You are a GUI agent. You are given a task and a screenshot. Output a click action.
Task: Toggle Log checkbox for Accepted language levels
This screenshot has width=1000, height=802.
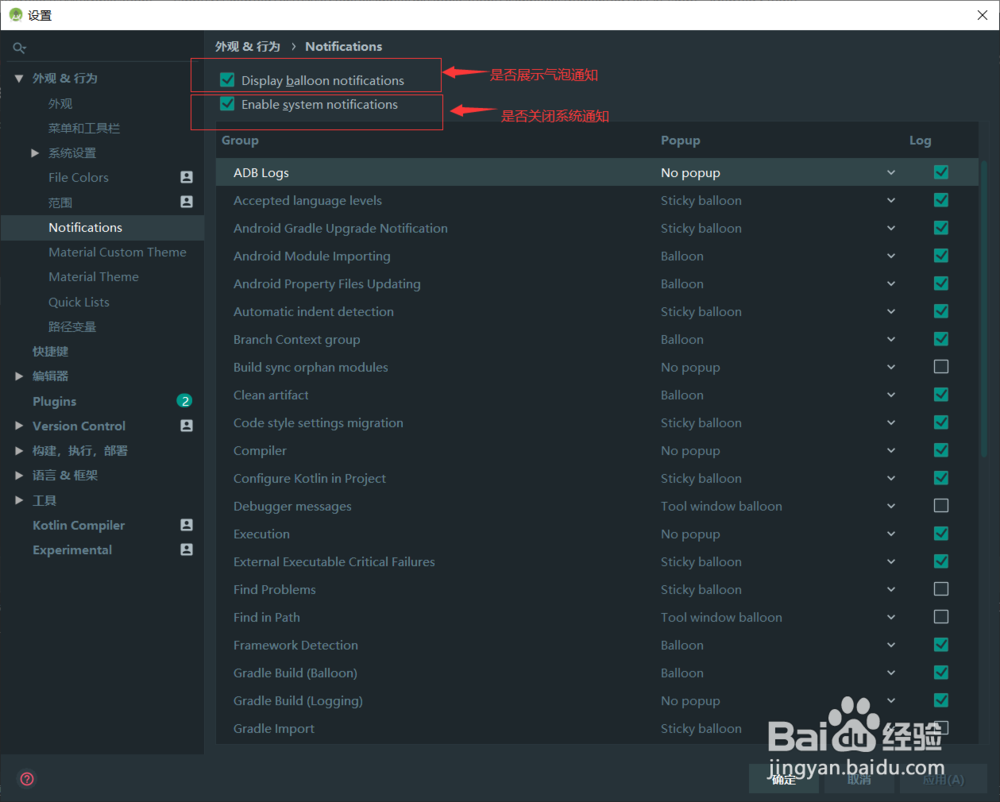point(941,200)
